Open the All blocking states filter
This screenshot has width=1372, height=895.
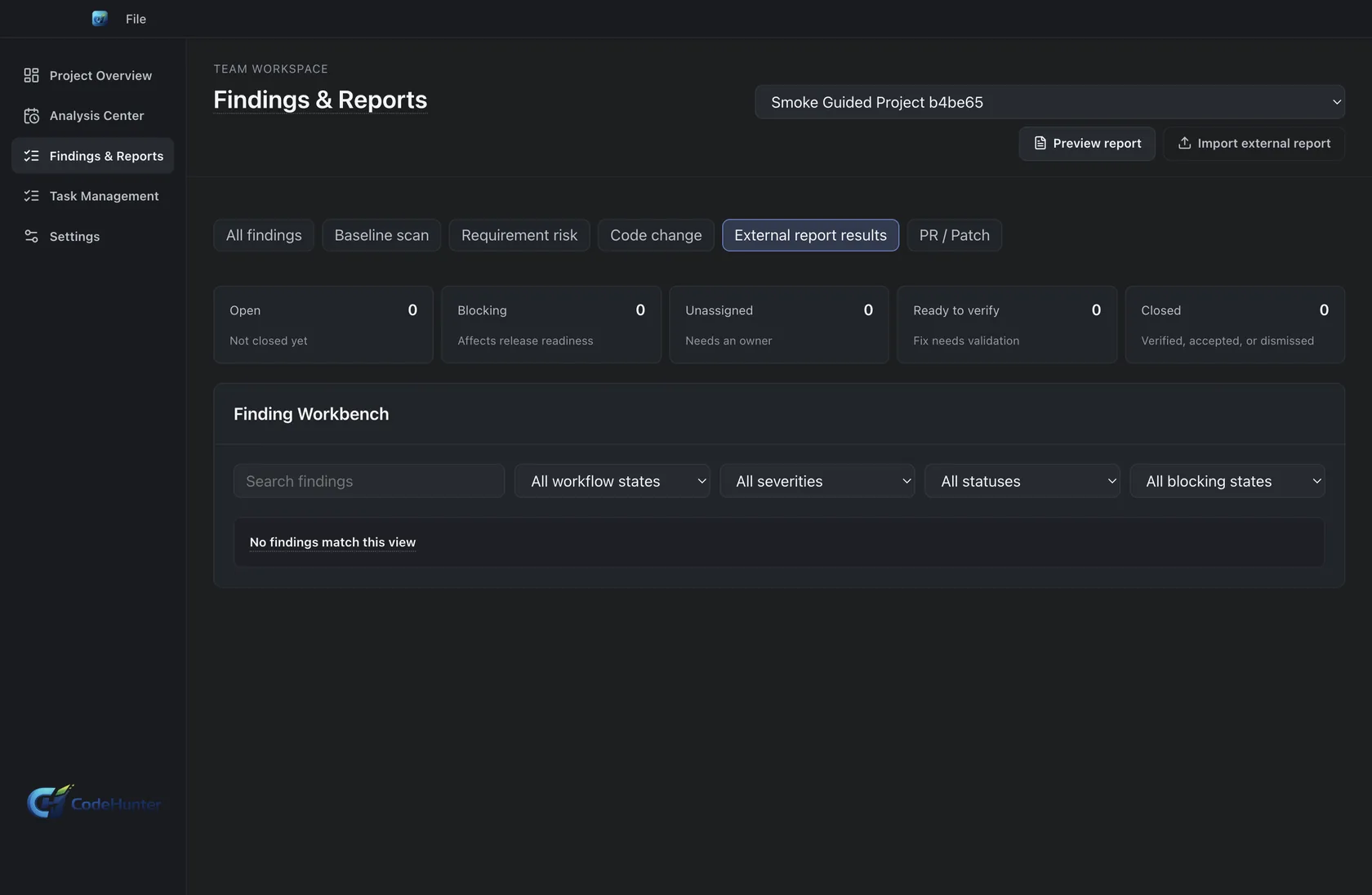(1227, 481)
